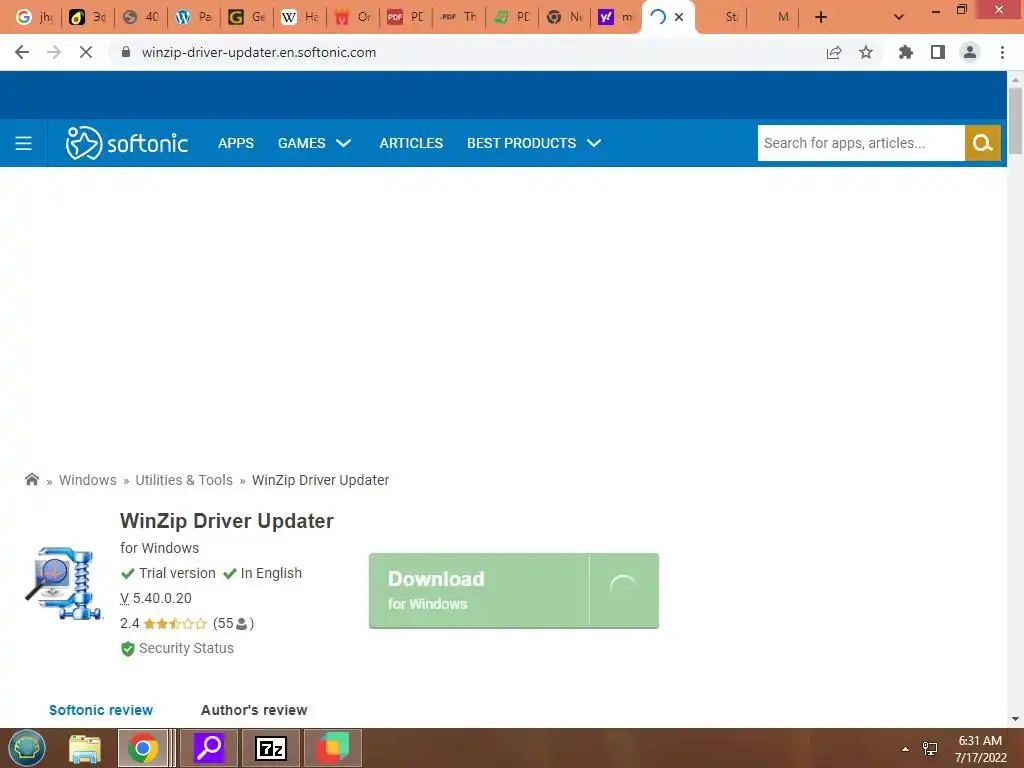The image size is (1024, 768).
Task: Open the purple magnifier taskbar app
Action: tap(209, 748)
